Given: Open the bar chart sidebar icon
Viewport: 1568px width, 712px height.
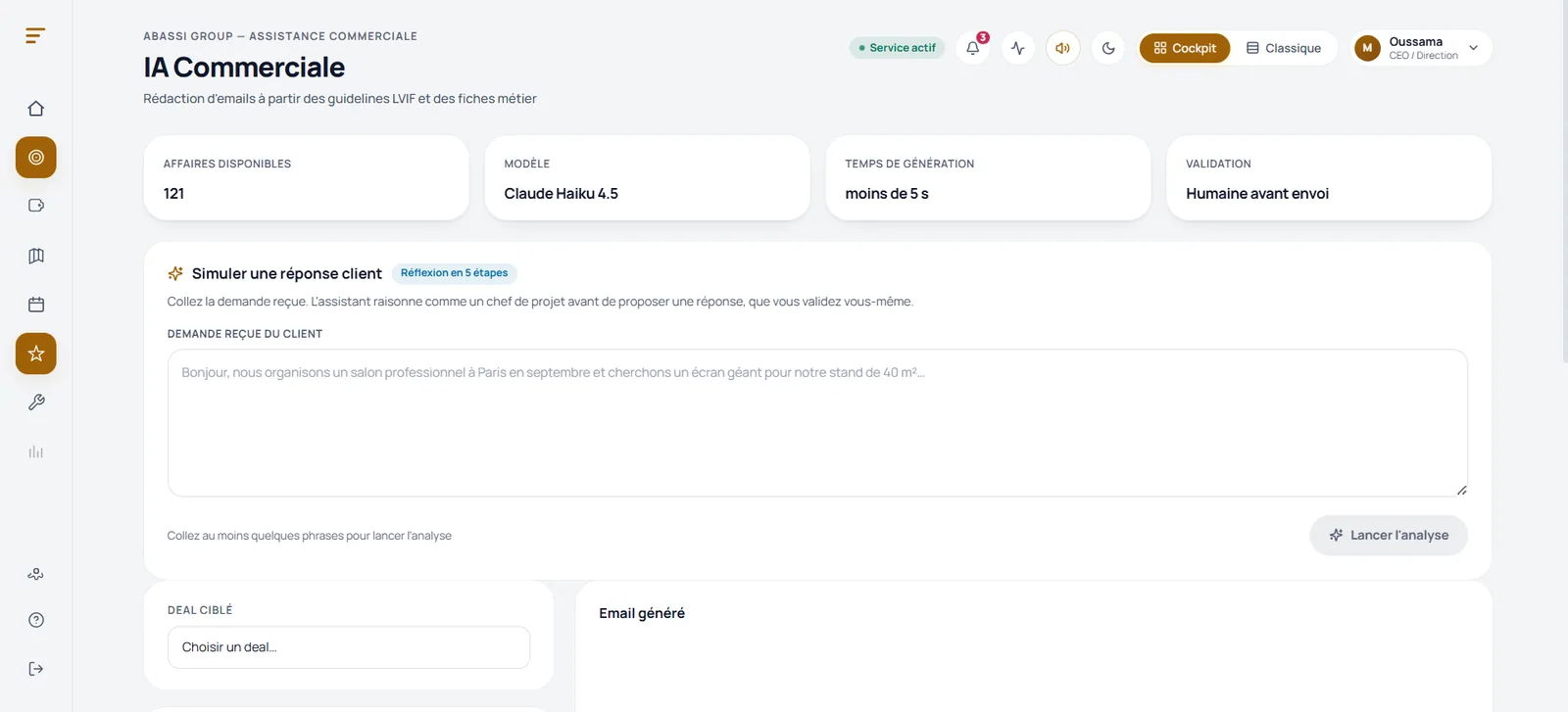Looking at the screenshot, I should pos(36,451).
